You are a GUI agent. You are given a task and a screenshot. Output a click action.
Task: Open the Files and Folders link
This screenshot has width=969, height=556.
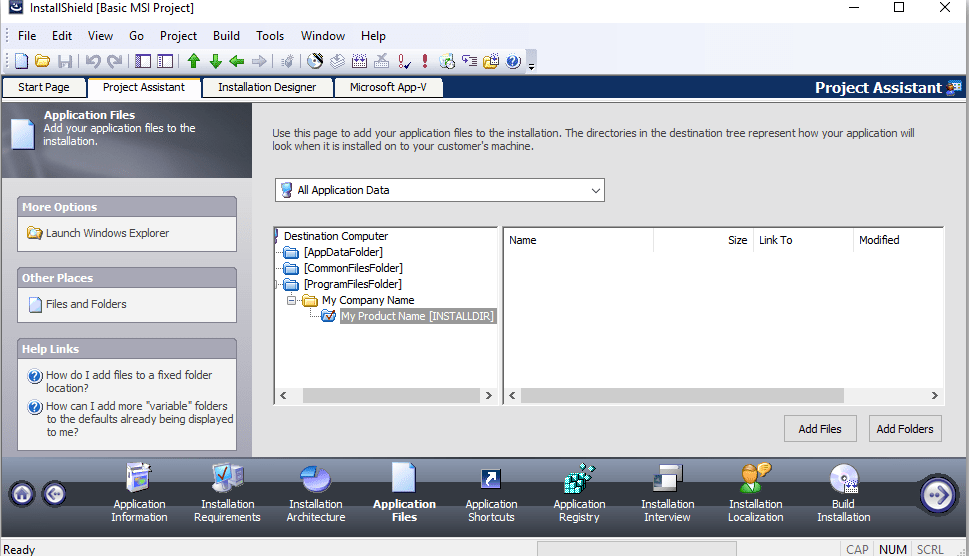click(x=86, y=304)
